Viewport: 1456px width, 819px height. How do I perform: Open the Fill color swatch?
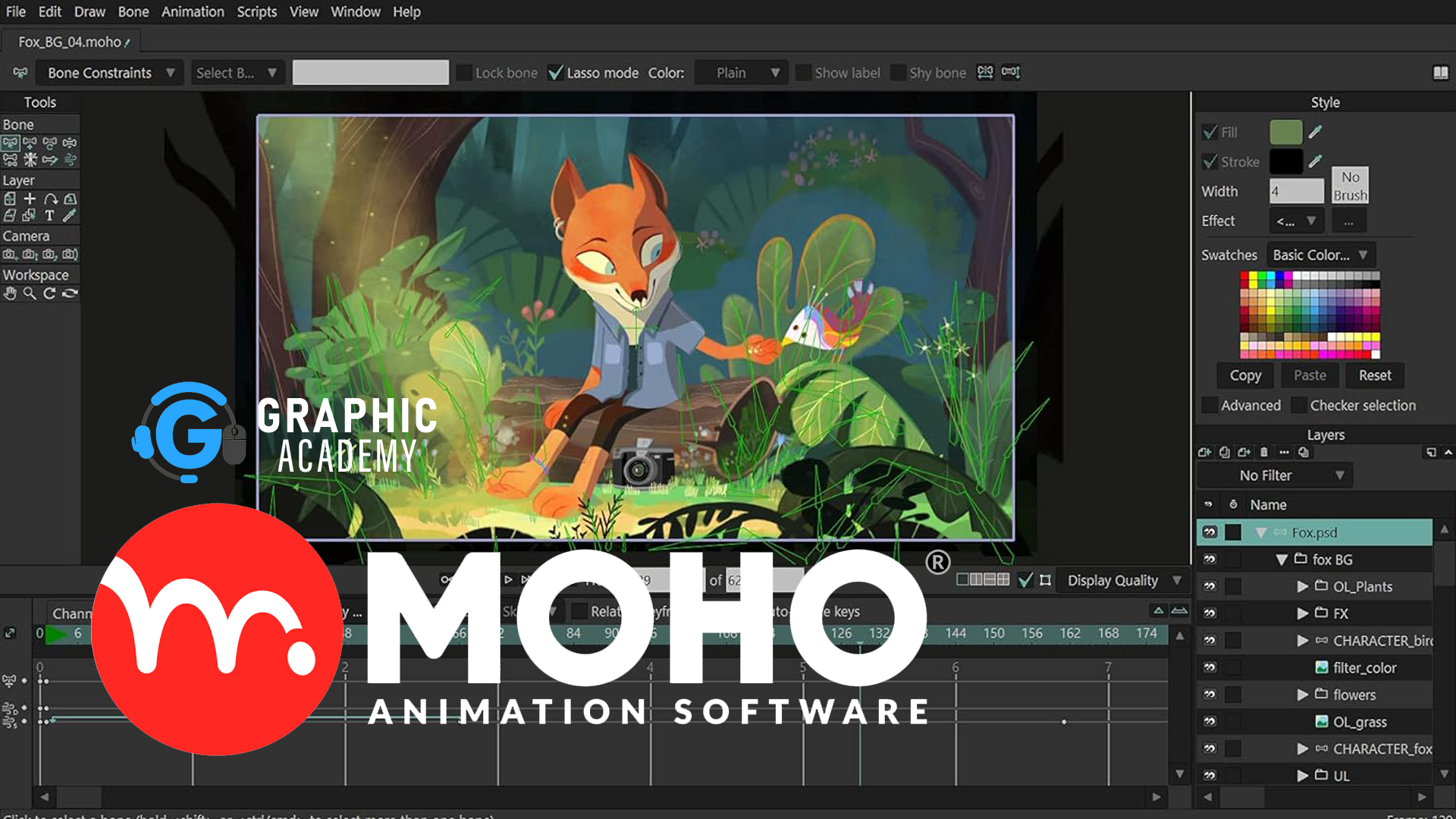1285,131
